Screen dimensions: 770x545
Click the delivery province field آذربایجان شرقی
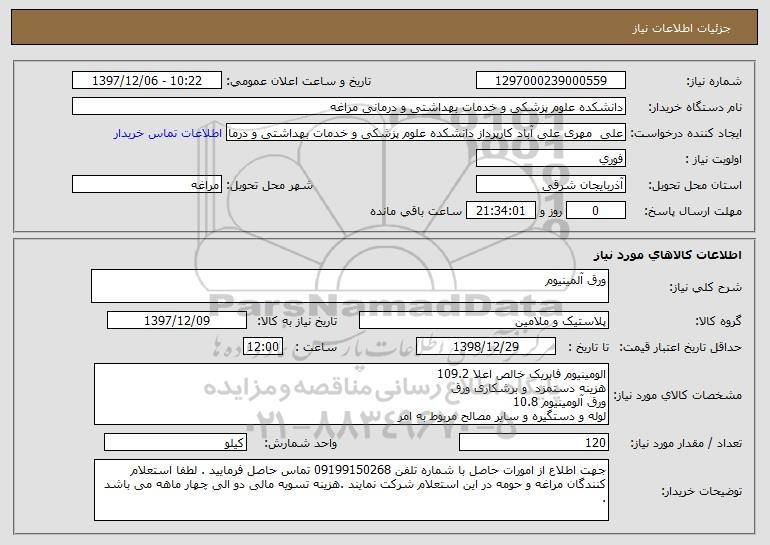[x=551, y=185]
